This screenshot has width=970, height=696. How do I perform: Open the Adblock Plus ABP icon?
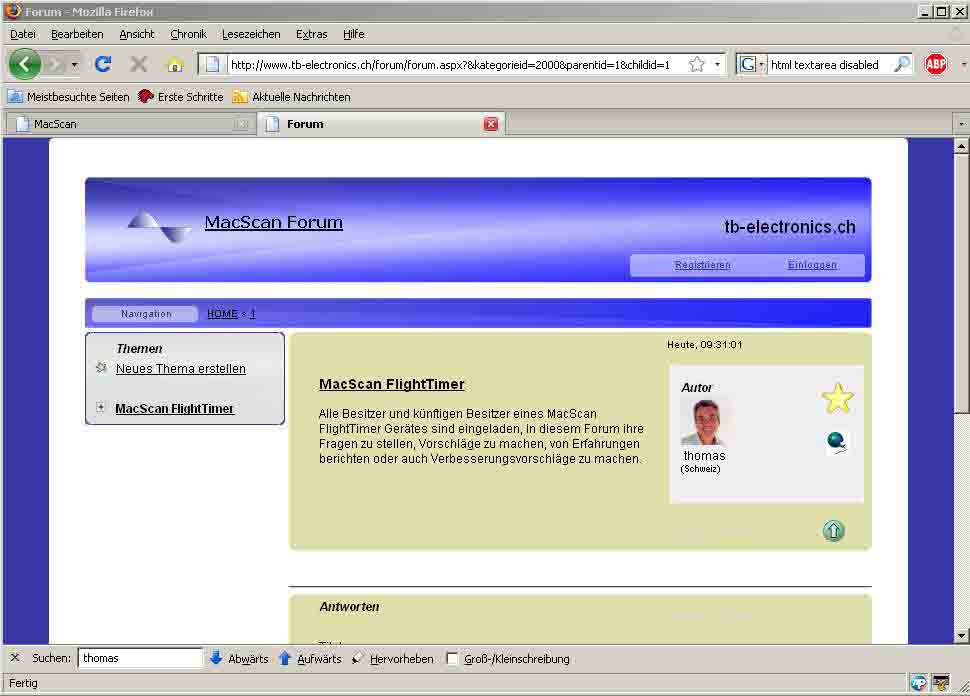point(935,64)
